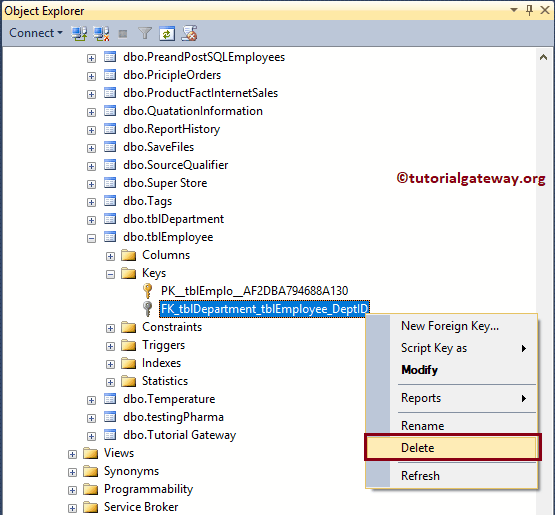Click the dbo.tblDepartment table icon

tap(110, 219)
